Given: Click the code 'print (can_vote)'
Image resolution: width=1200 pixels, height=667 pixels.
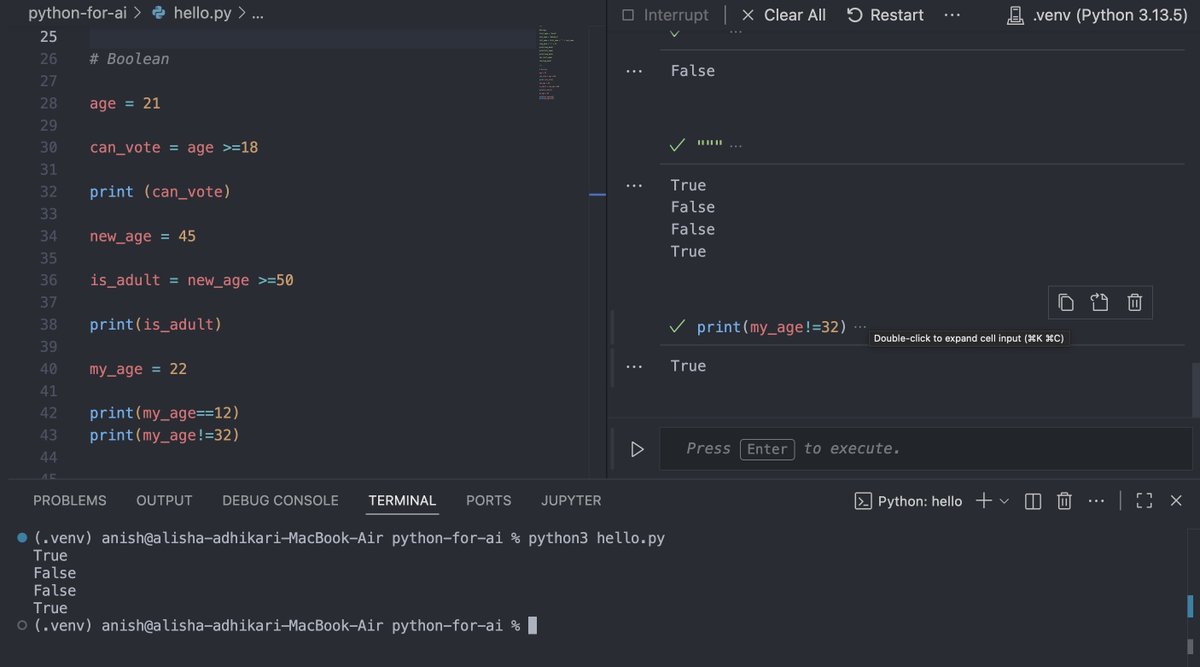Looking at the screenshot, I should tap(160, 191).
